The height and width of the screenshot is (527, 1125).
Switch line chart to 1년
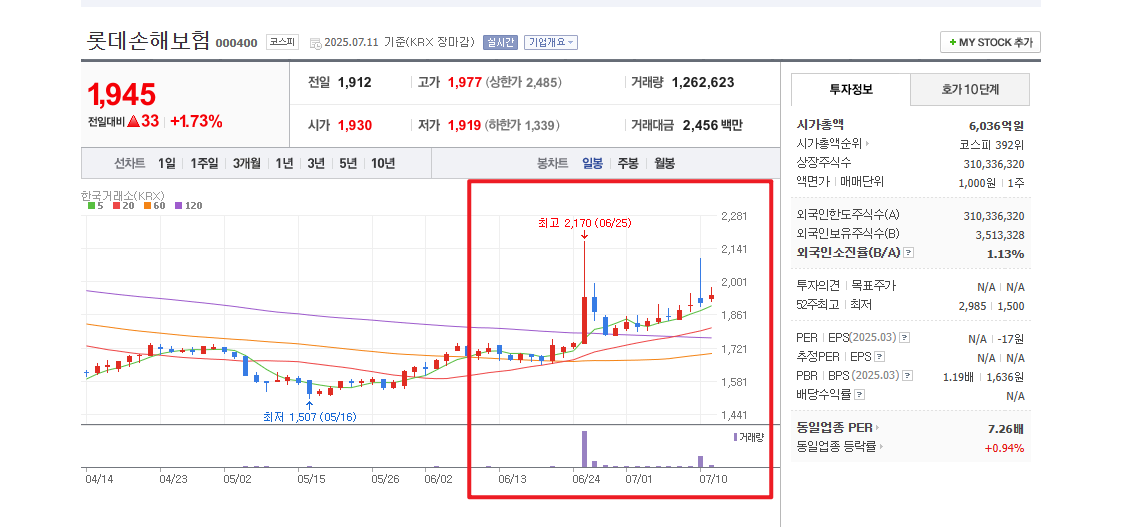pyautogui.click(x=284, y=163)
